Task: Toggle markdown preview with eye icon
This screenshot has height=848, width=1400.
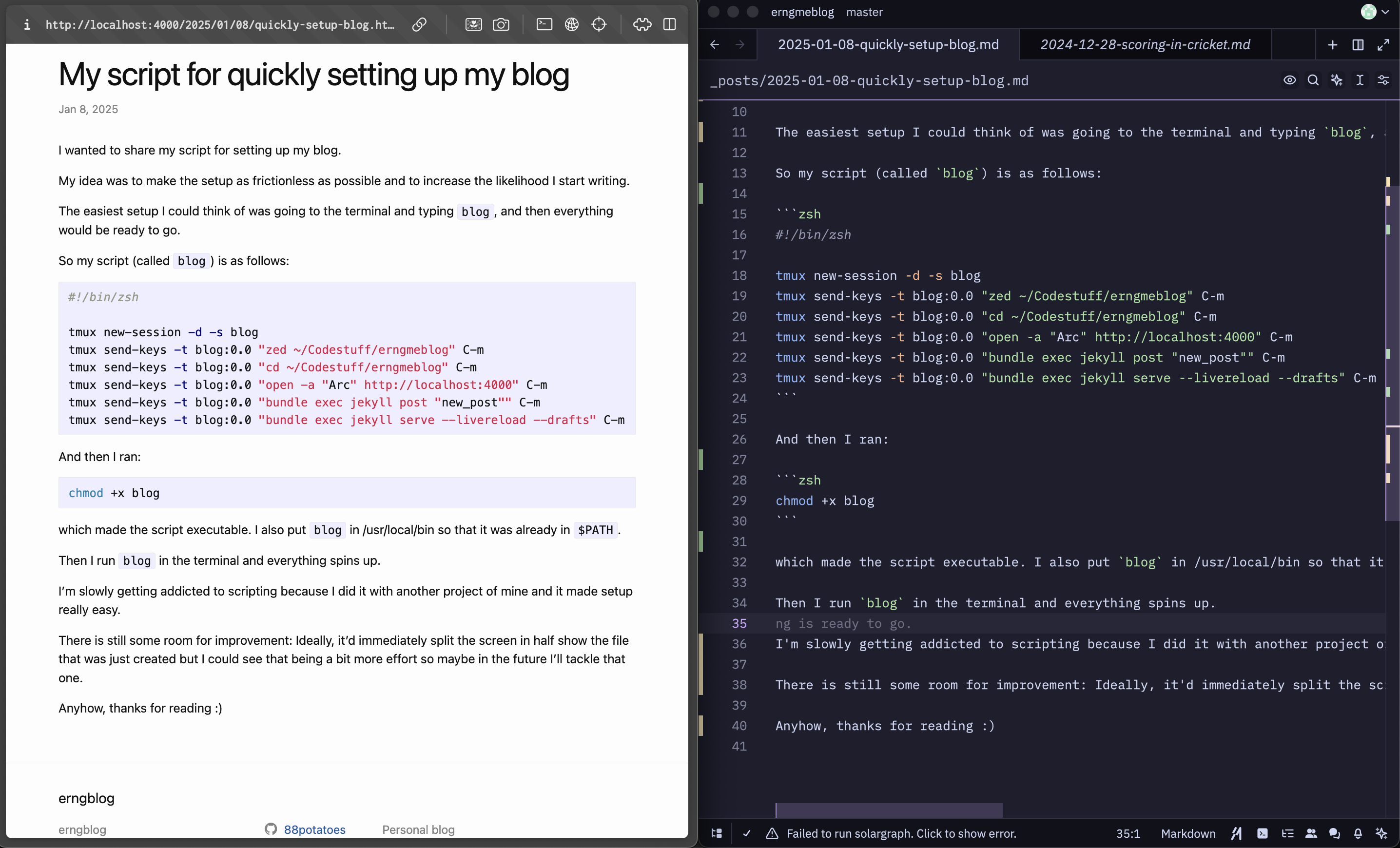Action: [1290, 80]
